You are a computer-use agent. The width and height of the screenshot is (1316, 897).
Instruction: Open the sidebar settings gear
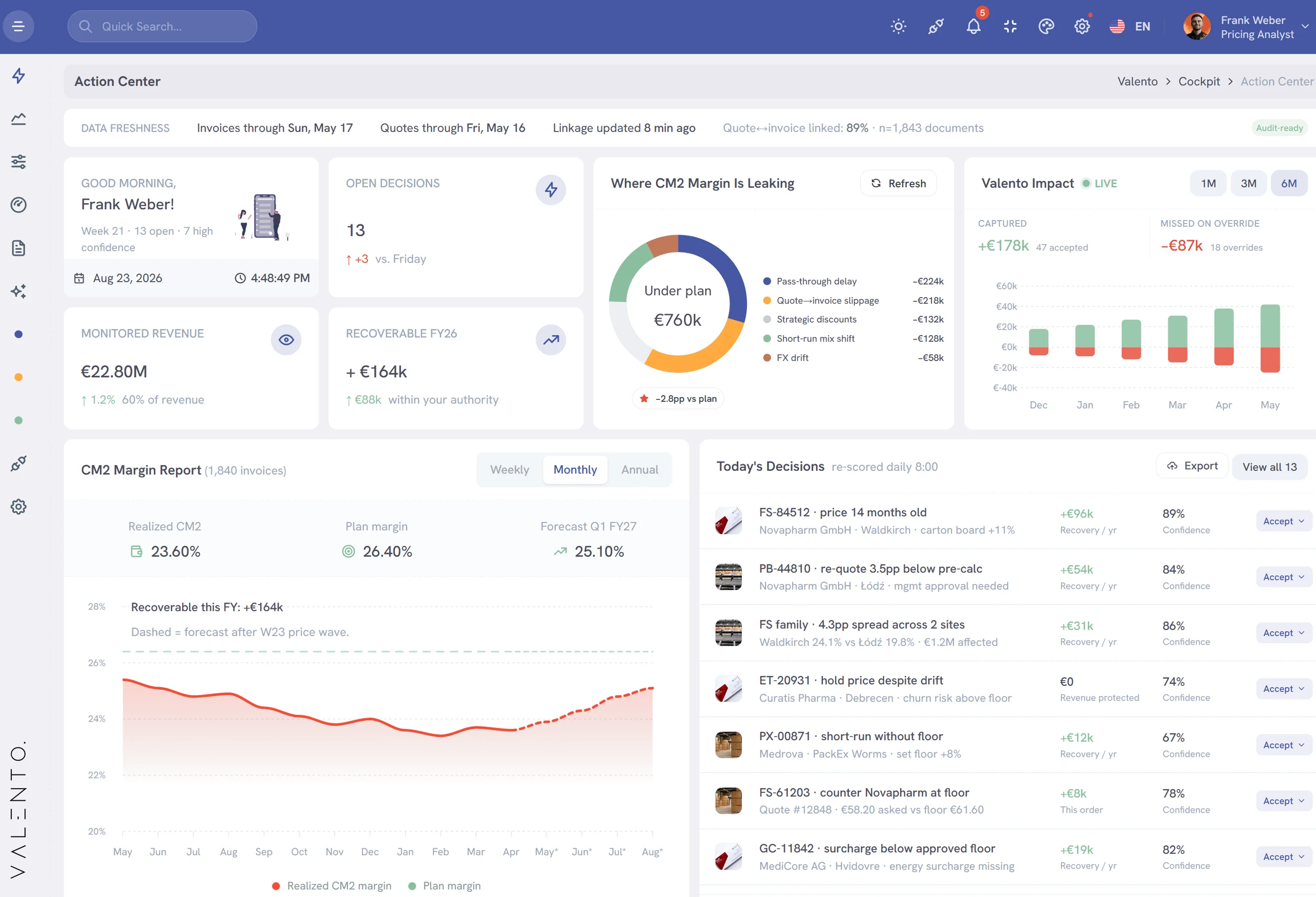pos(19,506)
